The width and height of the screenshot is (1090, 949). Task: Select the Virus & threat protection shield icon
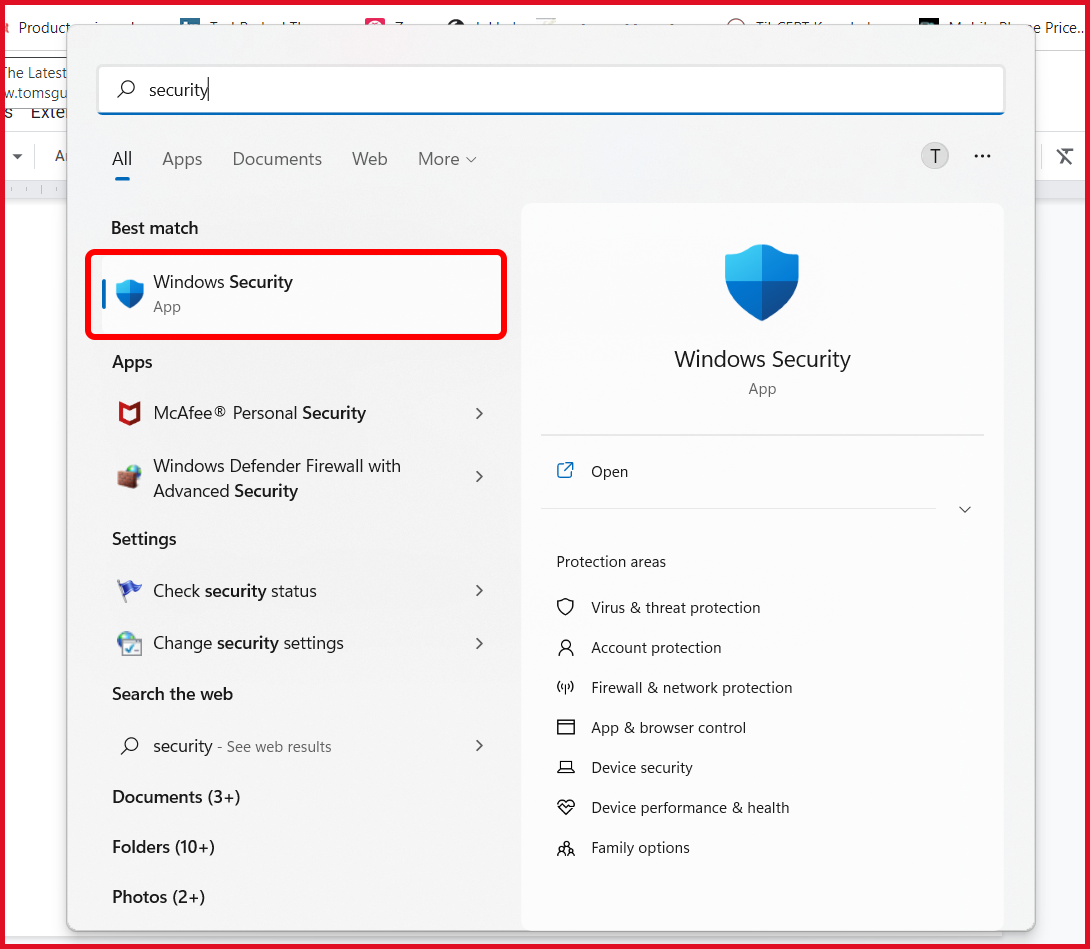(x=566, y=607)
